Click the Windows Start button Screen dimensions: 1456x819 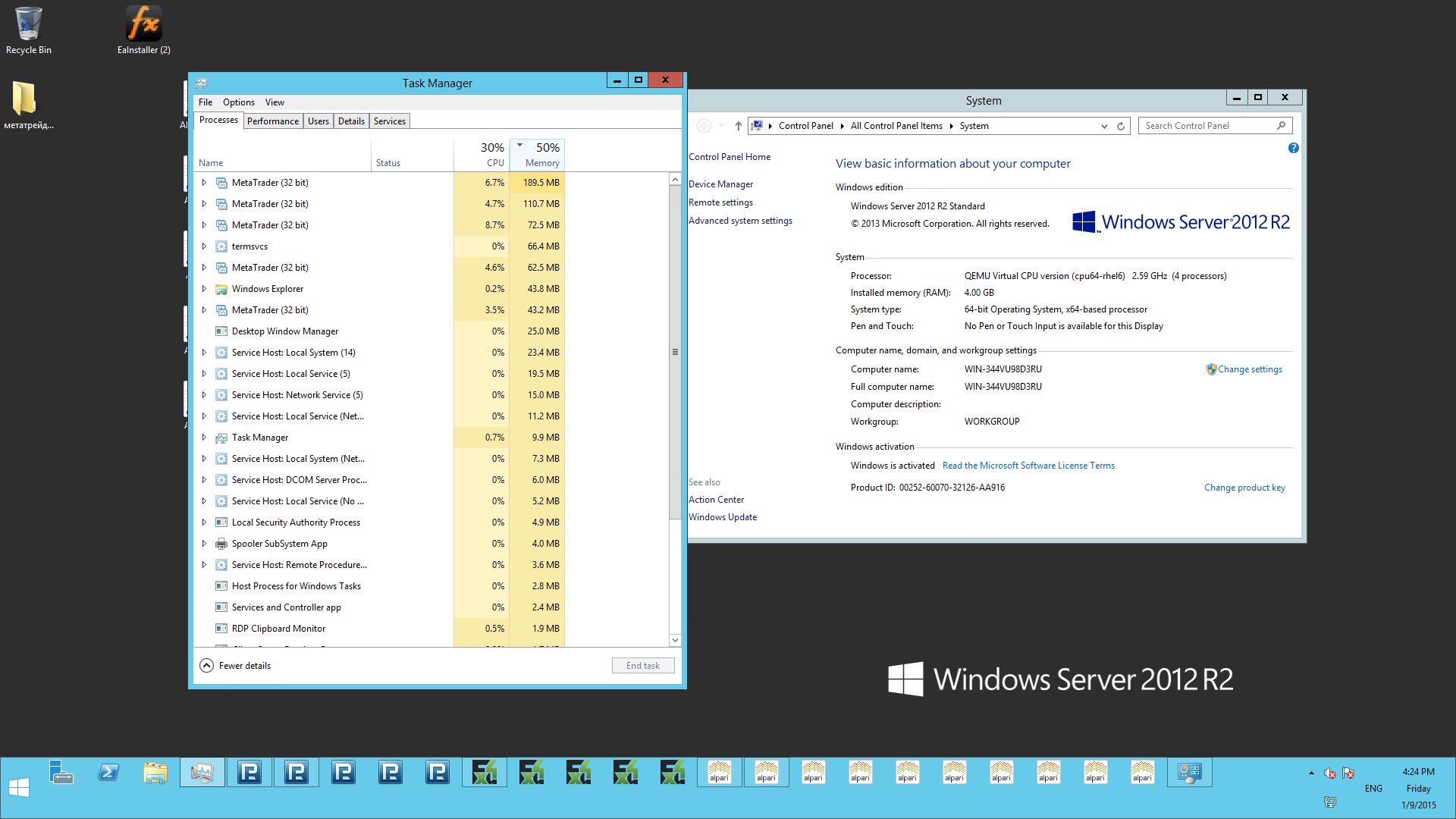click(19, 788)
